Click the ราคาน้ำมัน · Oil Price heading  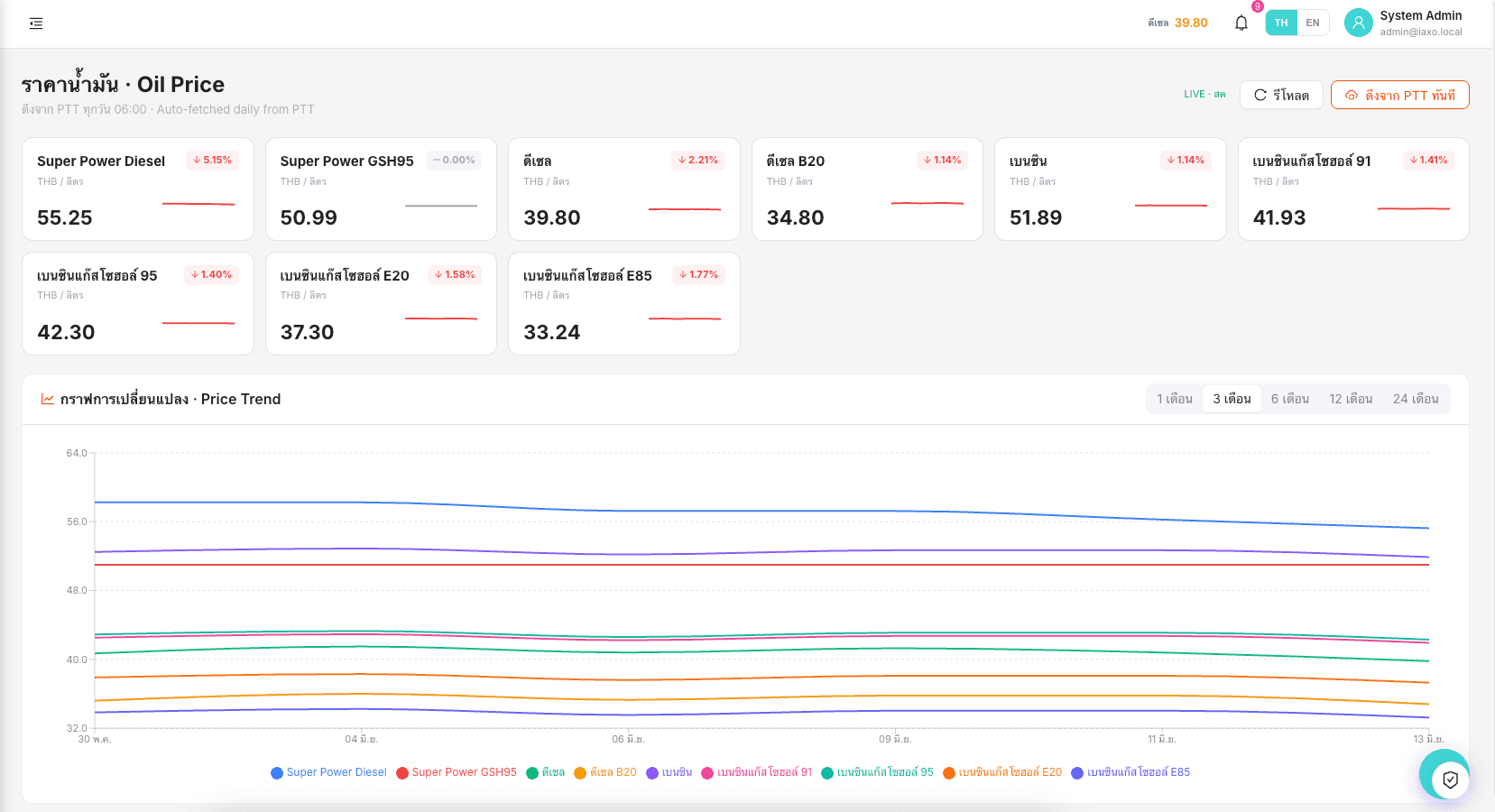pos(123,85)
